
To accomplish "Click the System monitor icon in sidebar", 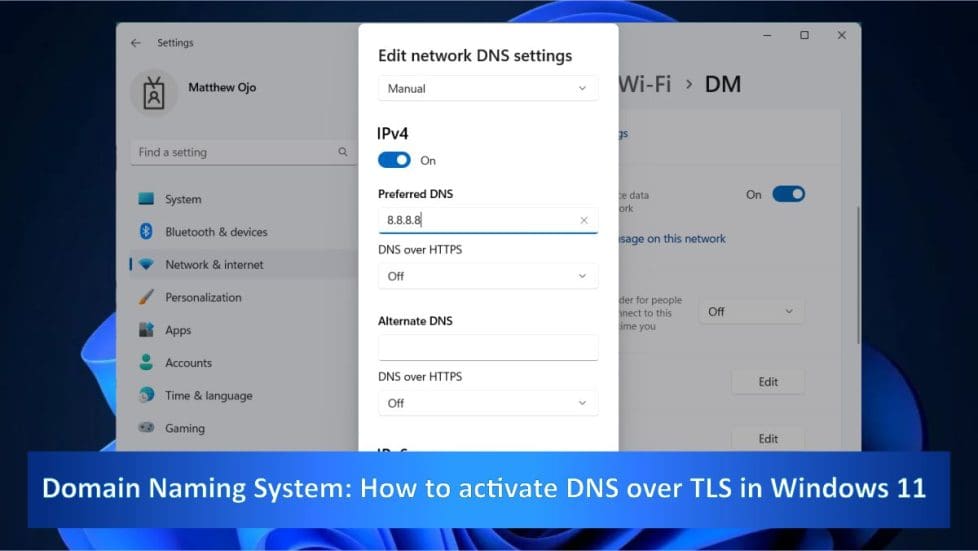I will tap(146, 199).
